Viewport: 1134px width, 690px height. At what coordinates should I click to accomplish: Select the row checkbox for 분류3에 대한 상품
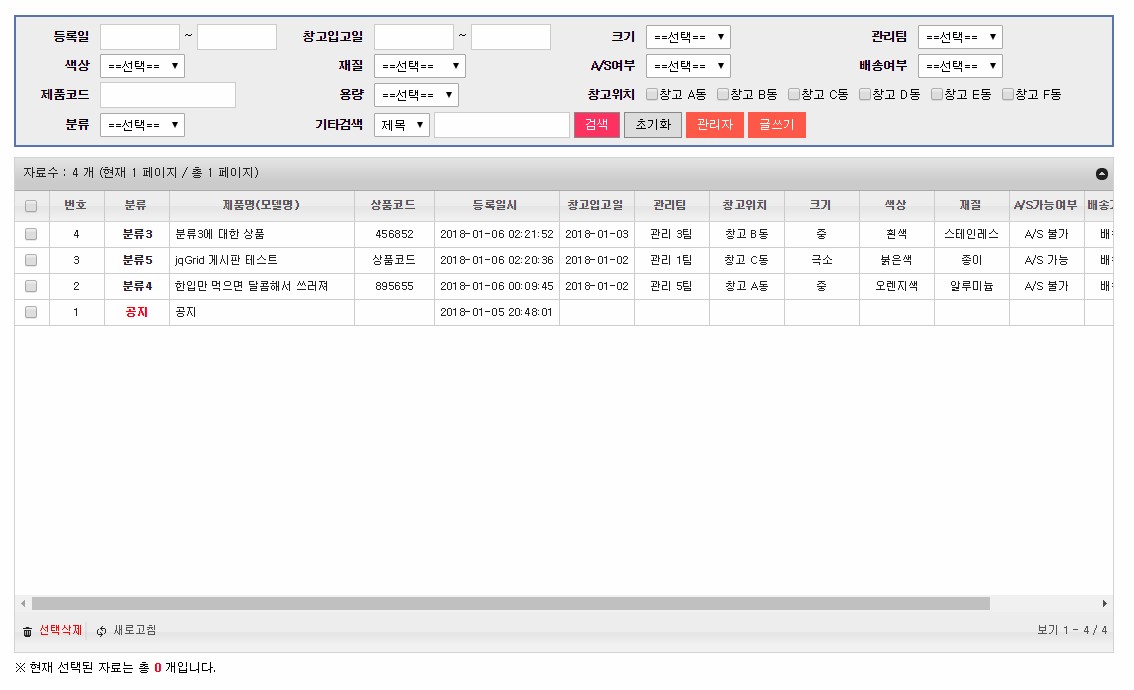pos(31,234)
